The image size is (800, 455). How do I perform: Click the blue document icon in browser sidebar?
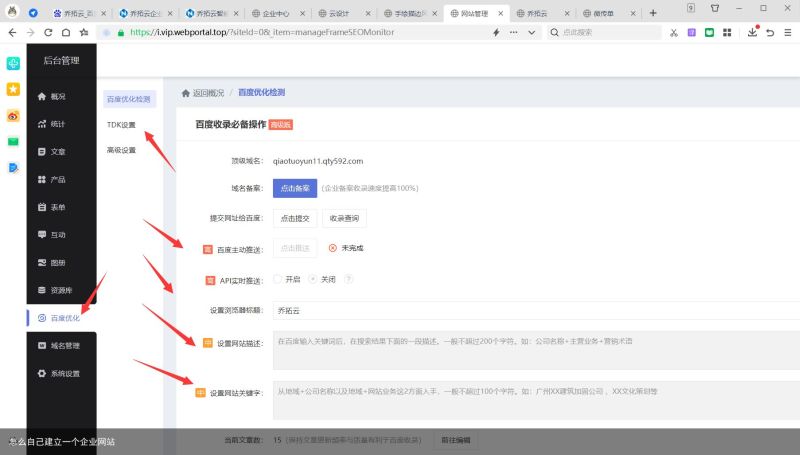click(x=13, y=168)
